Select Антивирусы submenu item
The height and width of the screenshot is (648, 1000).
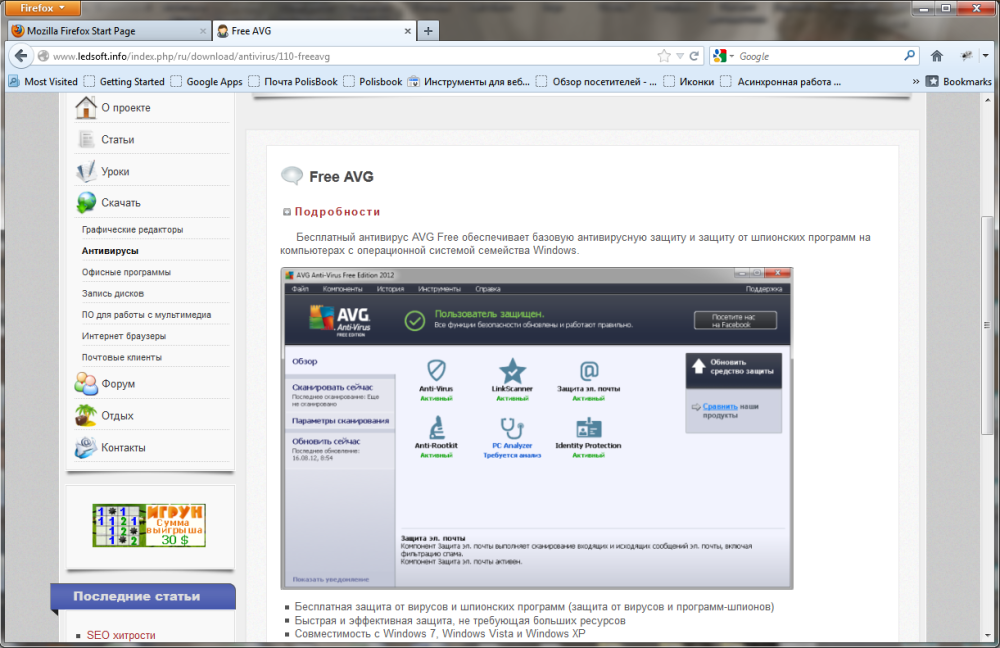point(110,251)
